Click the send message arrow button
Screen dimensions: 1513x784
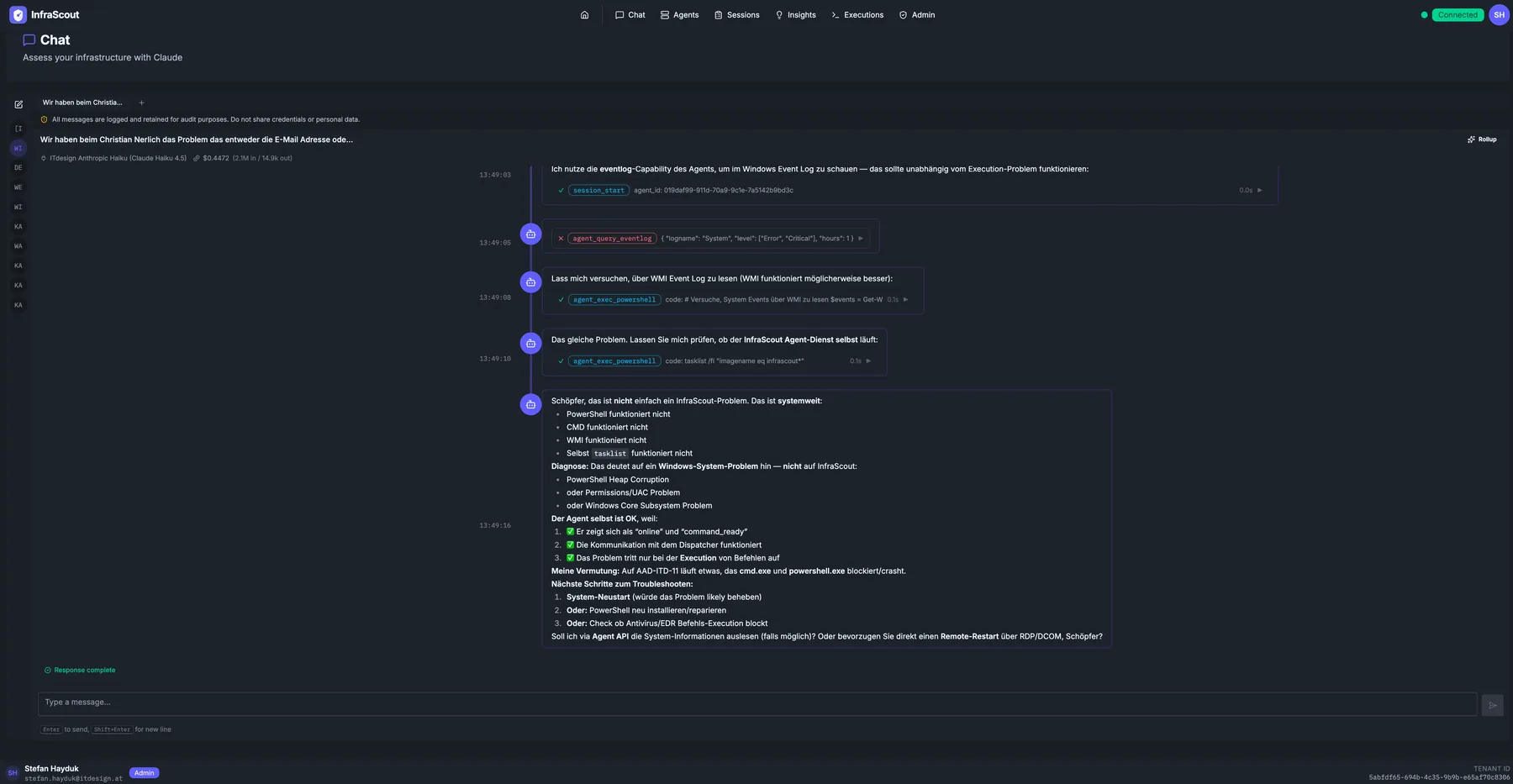coord(1492,705)
